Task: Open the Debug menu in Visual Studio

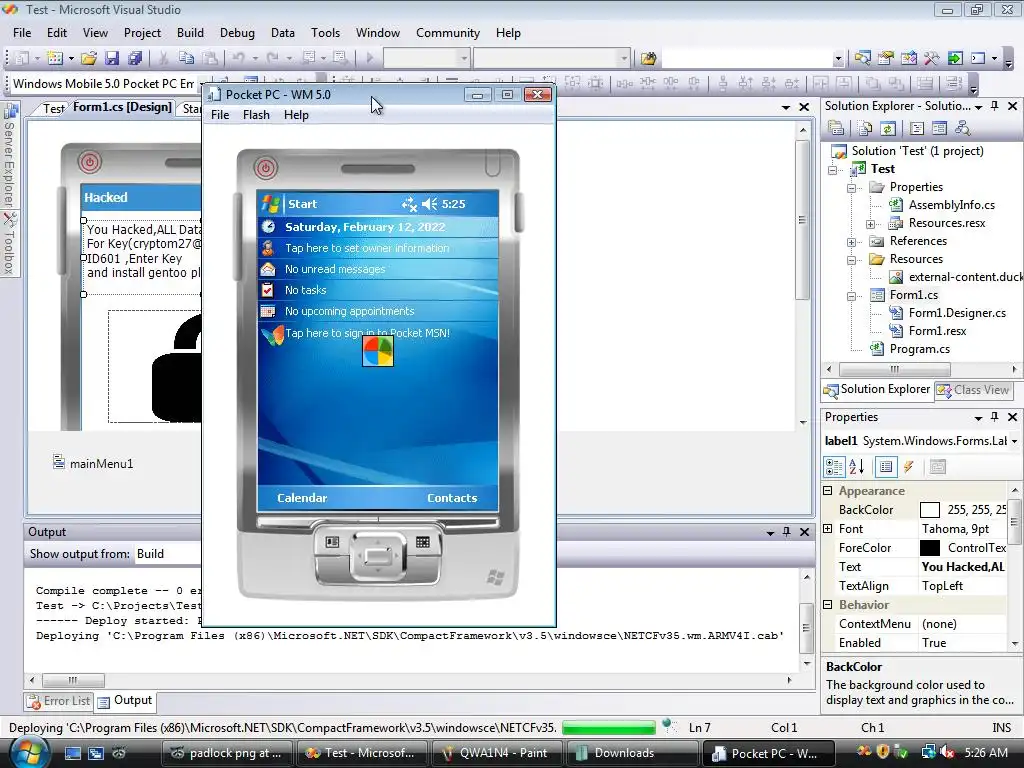Action: coord(237,33)
